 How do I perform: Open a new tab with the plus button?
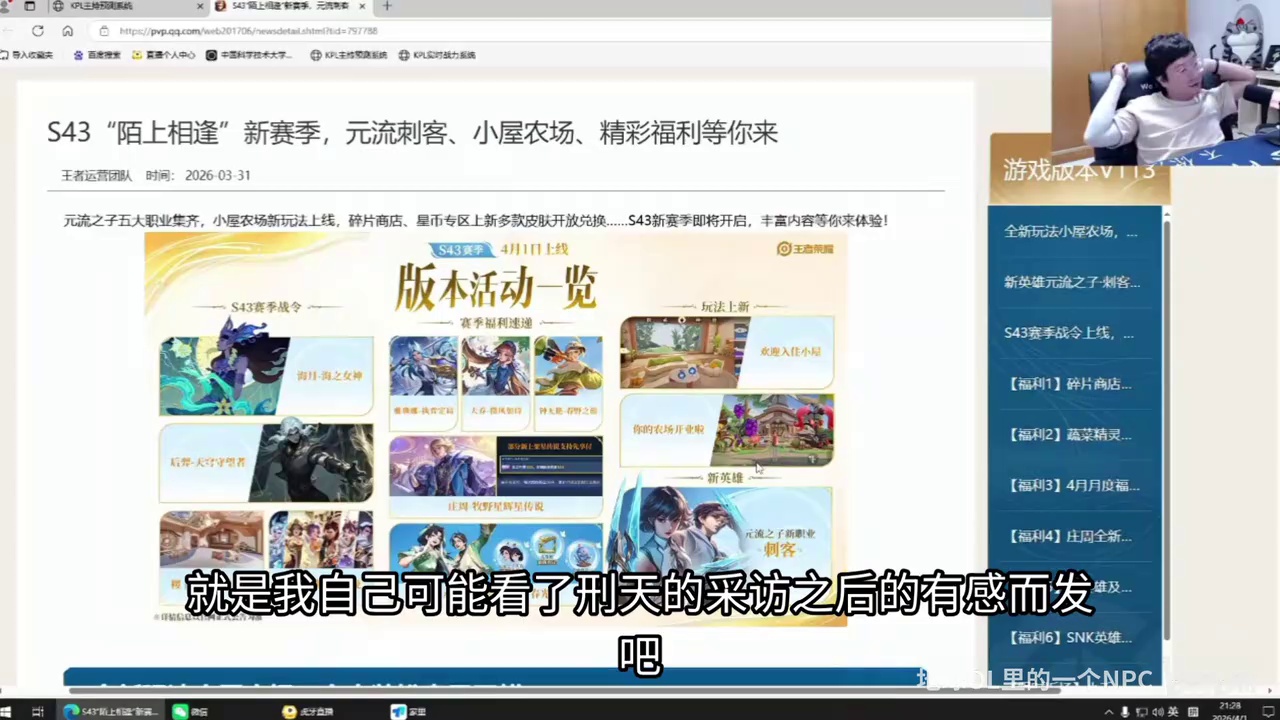coord(386,7)
